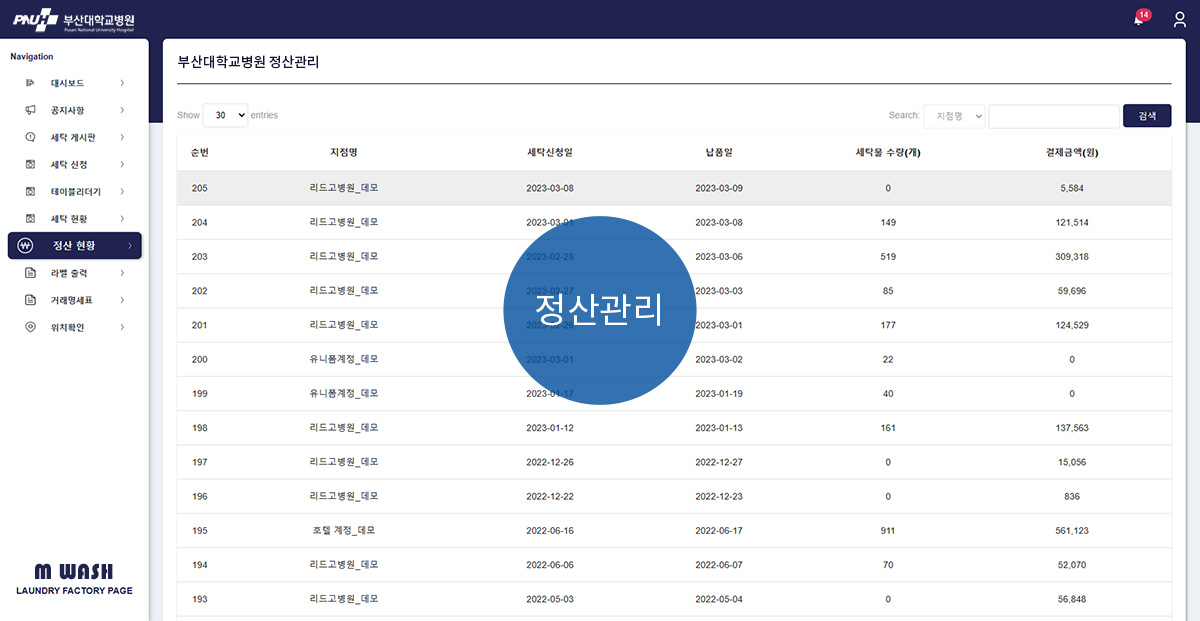Viewport: 1200px width, 621px height.
Task: Expand the 라벨 출력 chevron
Action: pos(122,273)
